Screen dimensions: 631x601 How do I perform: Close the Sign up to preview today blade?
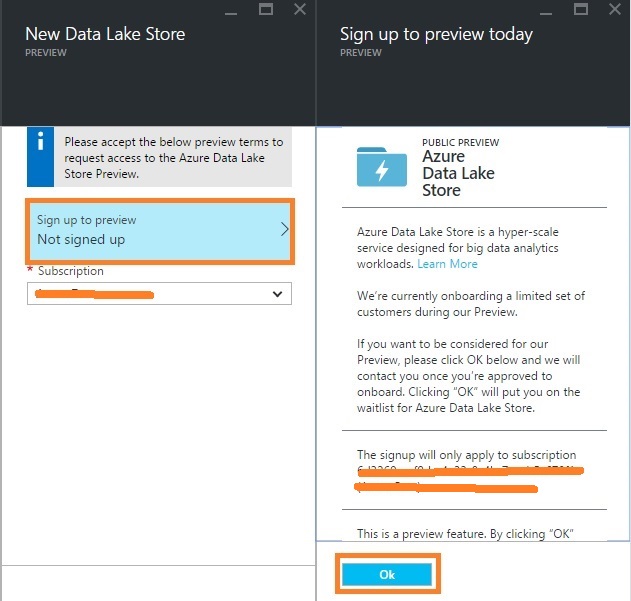coord(615,9)
